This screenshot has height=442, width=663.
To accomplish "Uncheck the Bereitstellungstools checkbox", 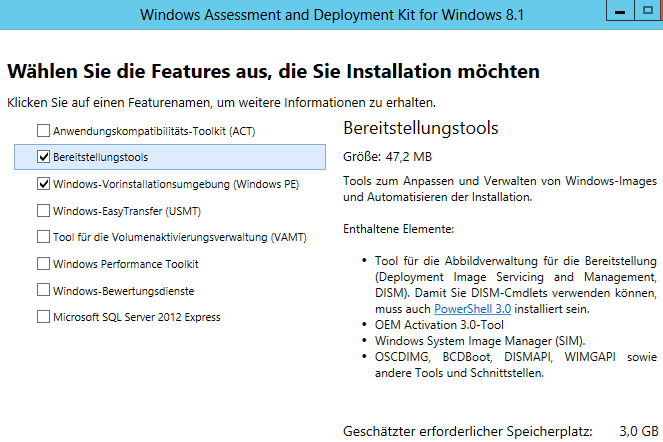I will pos(43,157).
